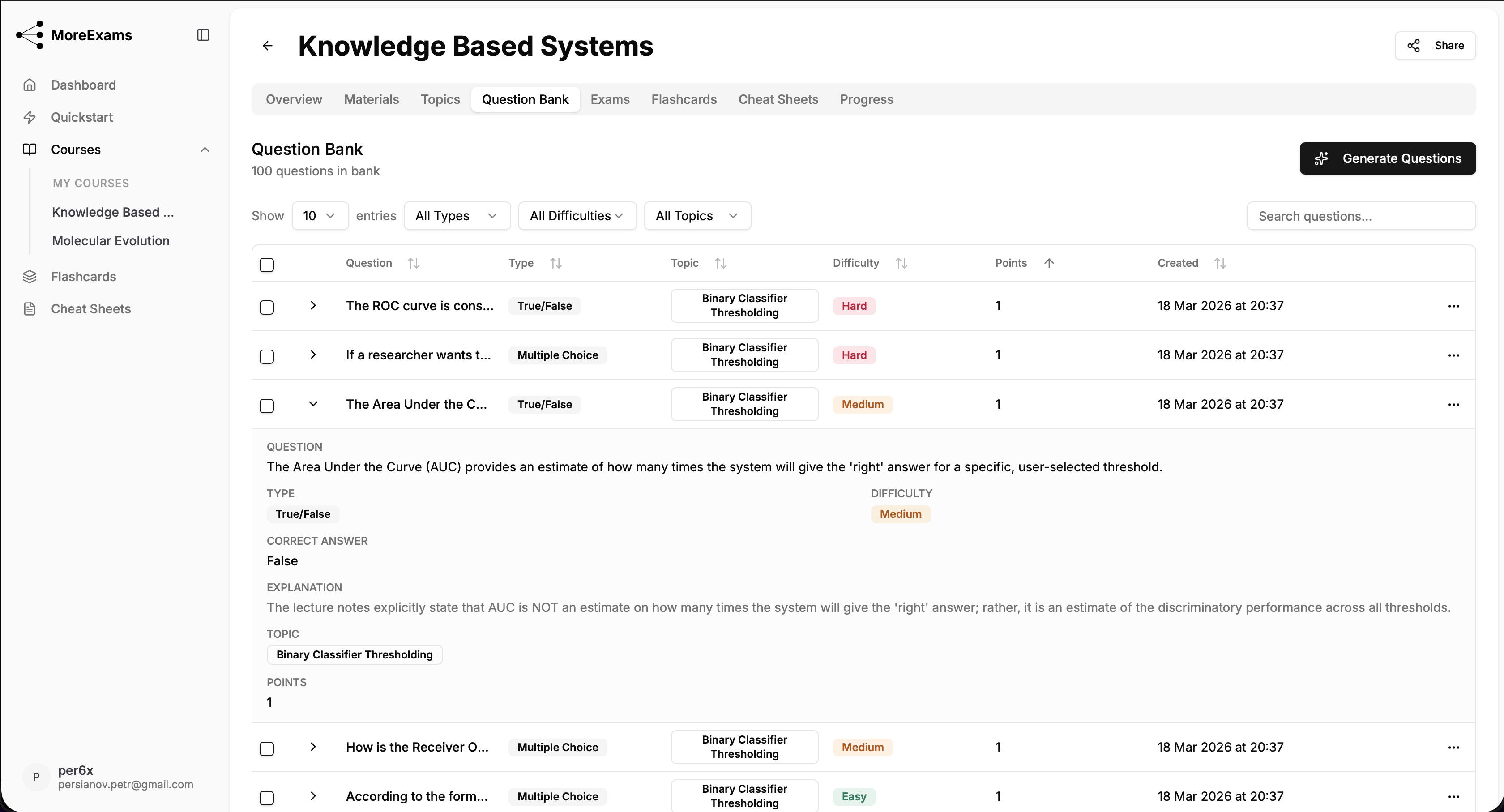Image resolution: width=1504 pixels, height=812 pixels.
Task: Switch to the Flashcards tab
Action: (x=684, y=99)
